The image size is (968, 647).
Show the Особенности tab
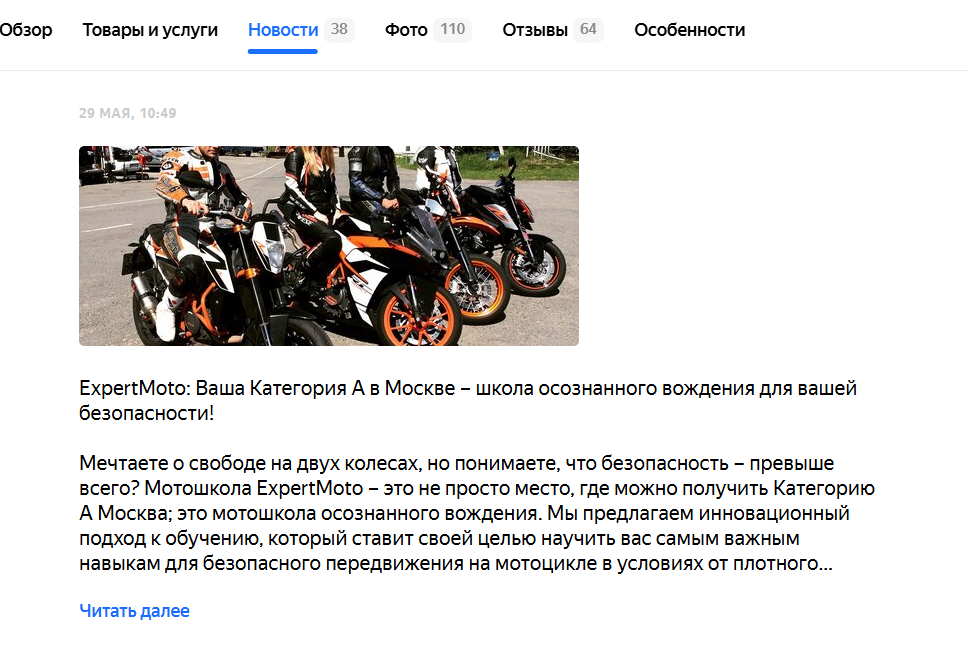[690, 30]
